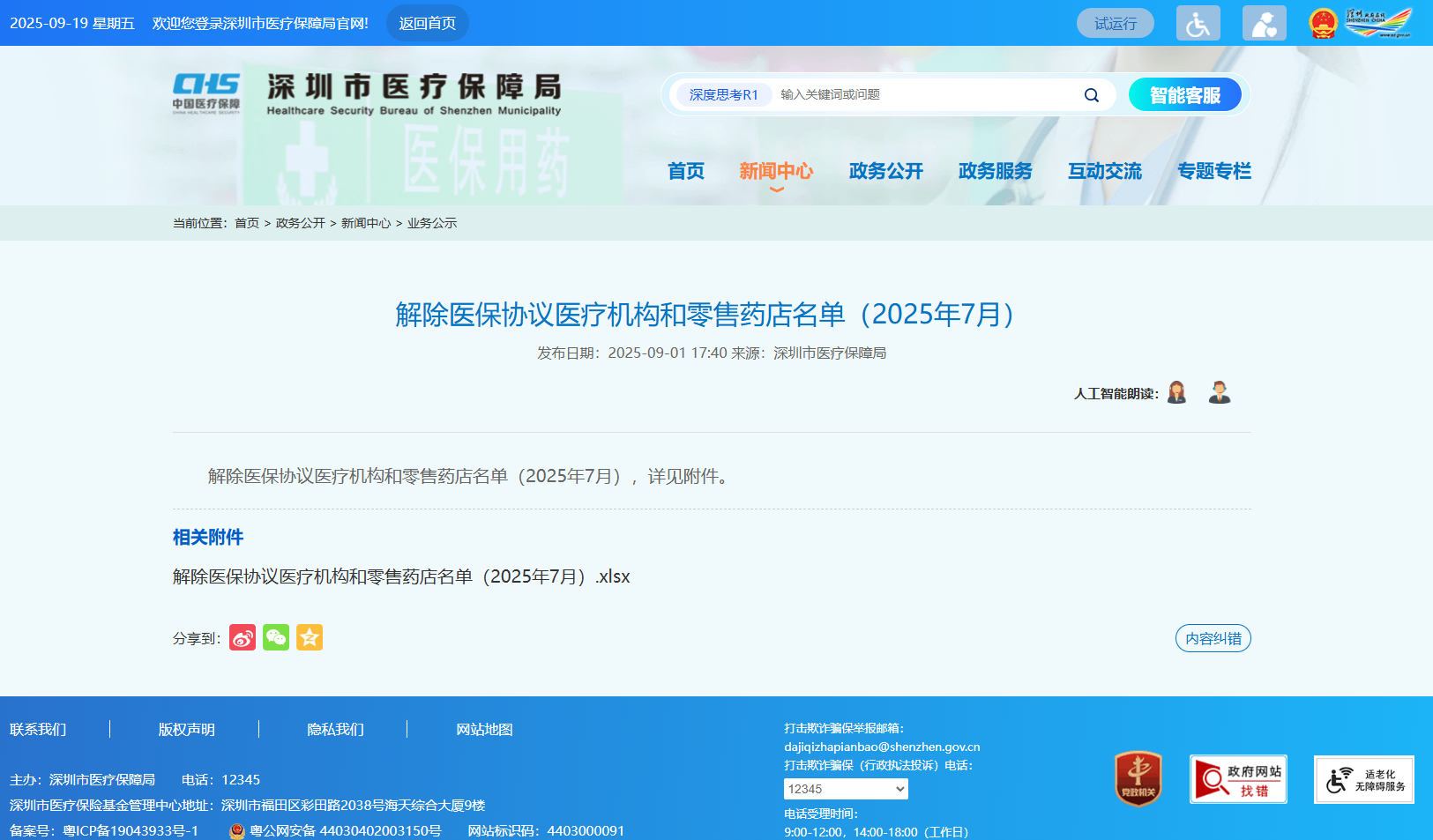Select the male voice AI reading icon
1433x840 pixels.
1219,391
